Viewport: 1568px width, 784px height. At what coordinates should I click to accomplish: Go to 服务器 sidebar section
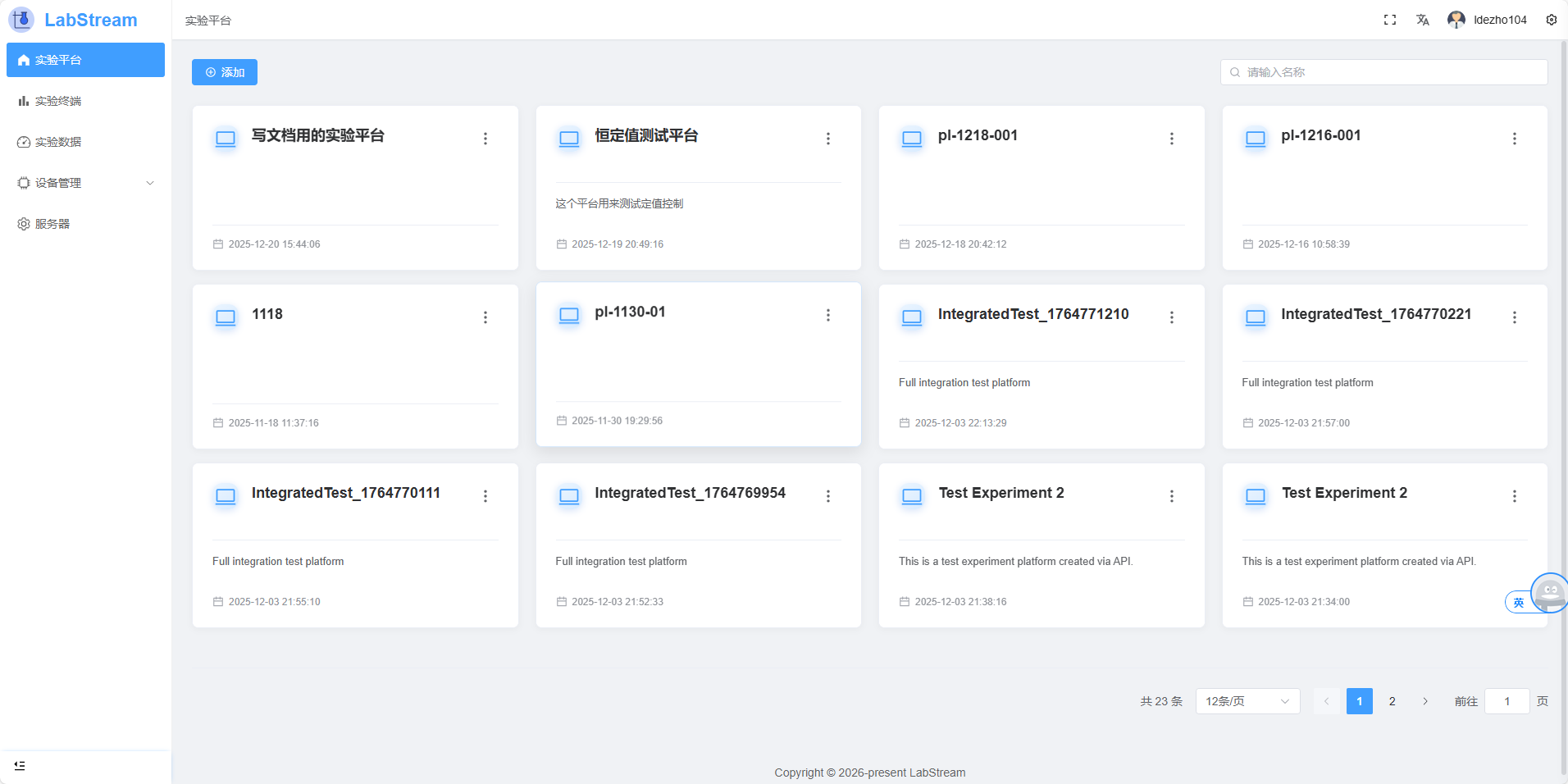[52, 224]
